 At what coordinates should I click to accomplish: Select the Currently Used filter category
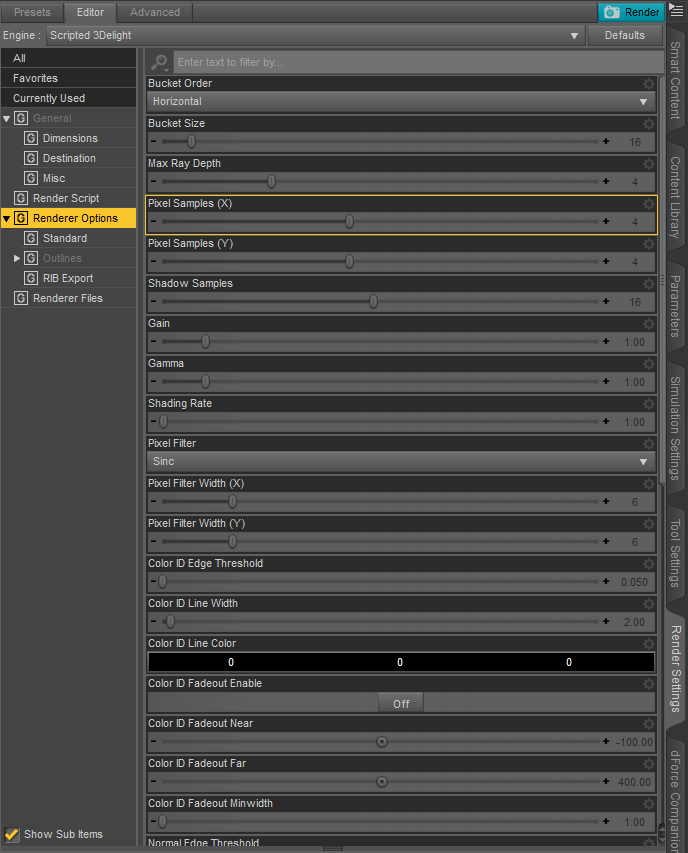[69, 98]
